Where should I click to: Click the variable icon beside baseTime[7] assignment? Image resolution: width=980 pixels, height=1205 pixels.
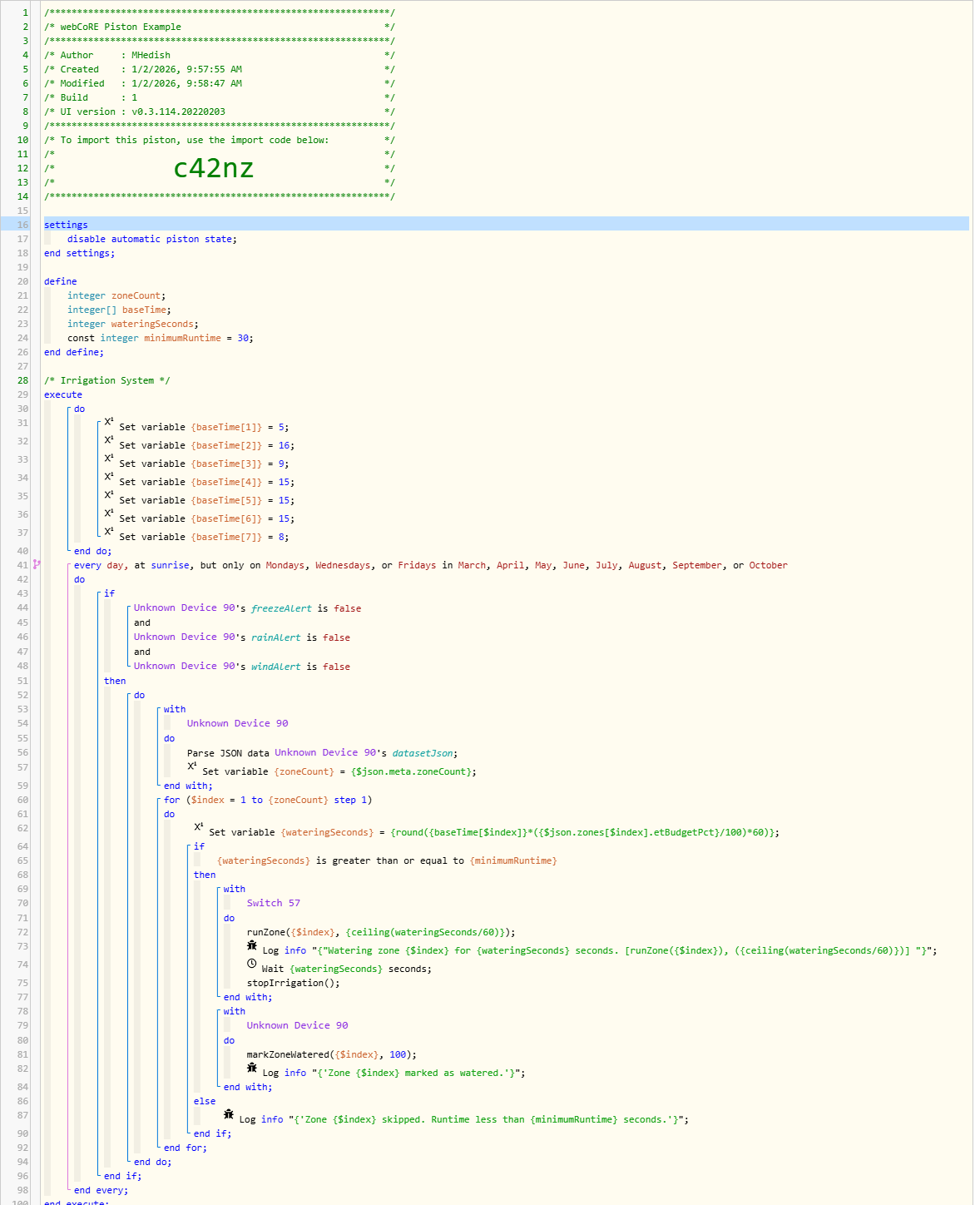click(109, 532)
